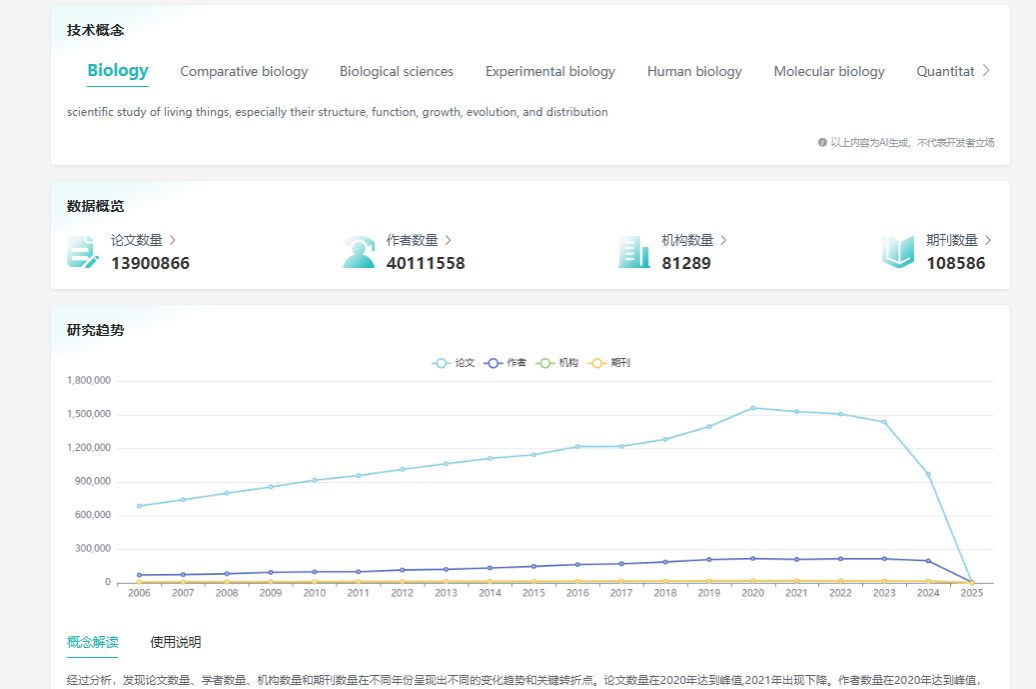Click the author count person icon

(x=358, y=252)
